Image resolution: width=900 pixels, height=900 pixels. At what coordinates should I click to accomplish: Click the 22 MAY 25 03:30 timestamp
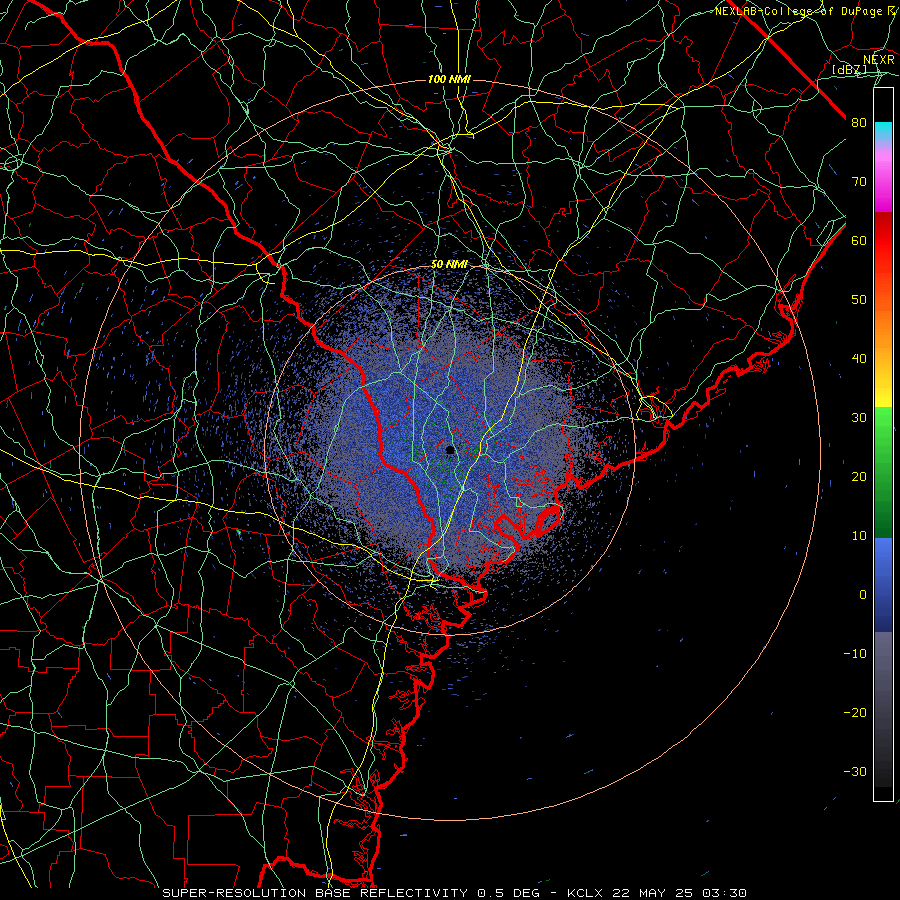(680, 893)
